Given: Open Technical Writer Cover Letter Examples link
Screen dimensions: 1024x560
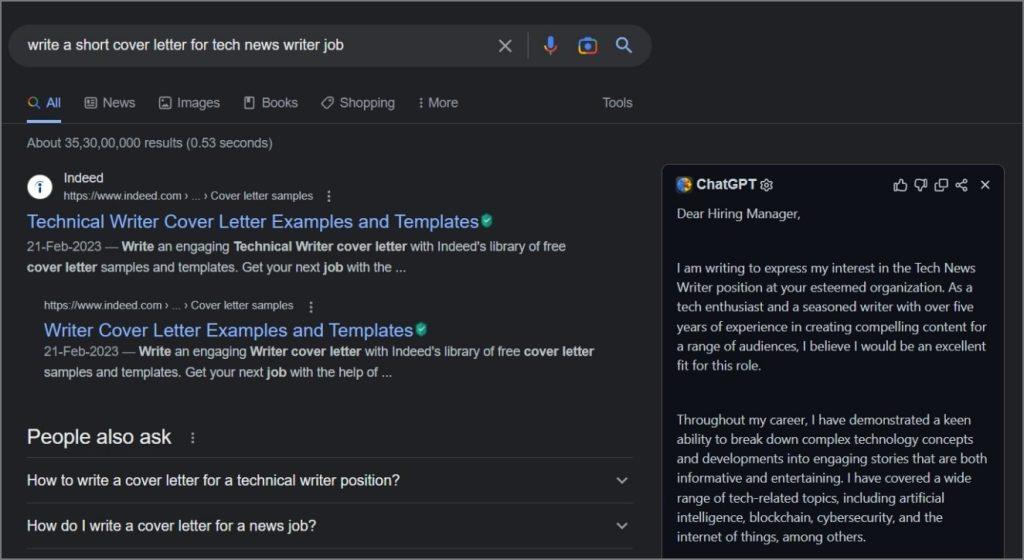Looking at the screenshot, I should tap(253, 222).
